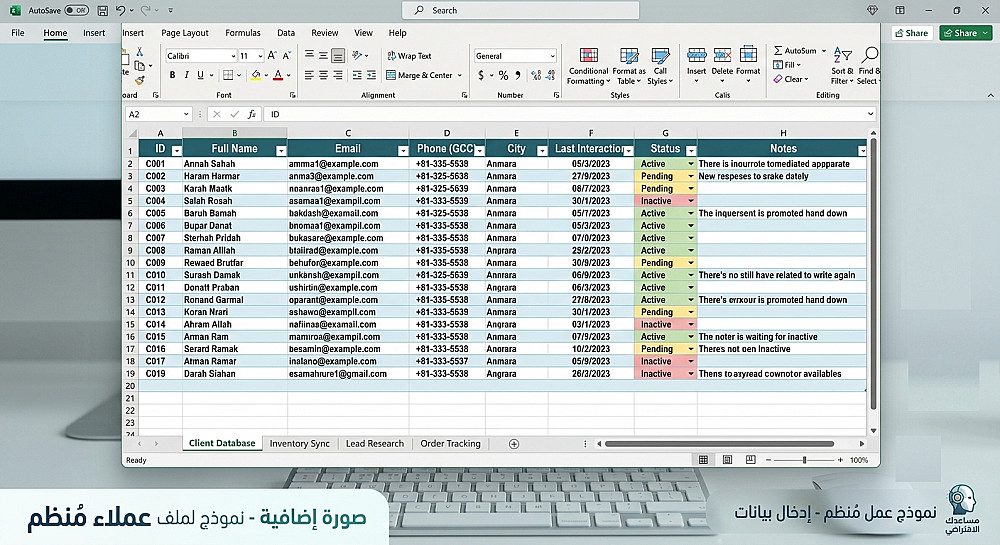Expand the Calibri font name dropdown
The image size is (1000, 545).
point(233,56)
